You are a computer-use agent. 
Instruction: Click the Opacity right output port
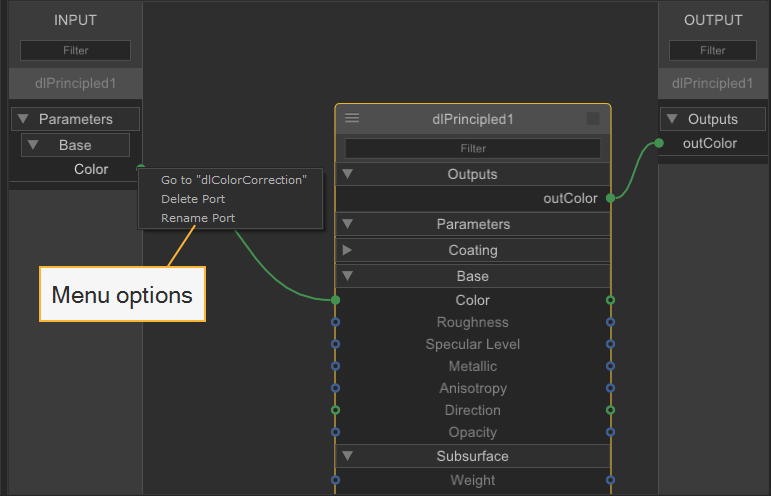610,432
